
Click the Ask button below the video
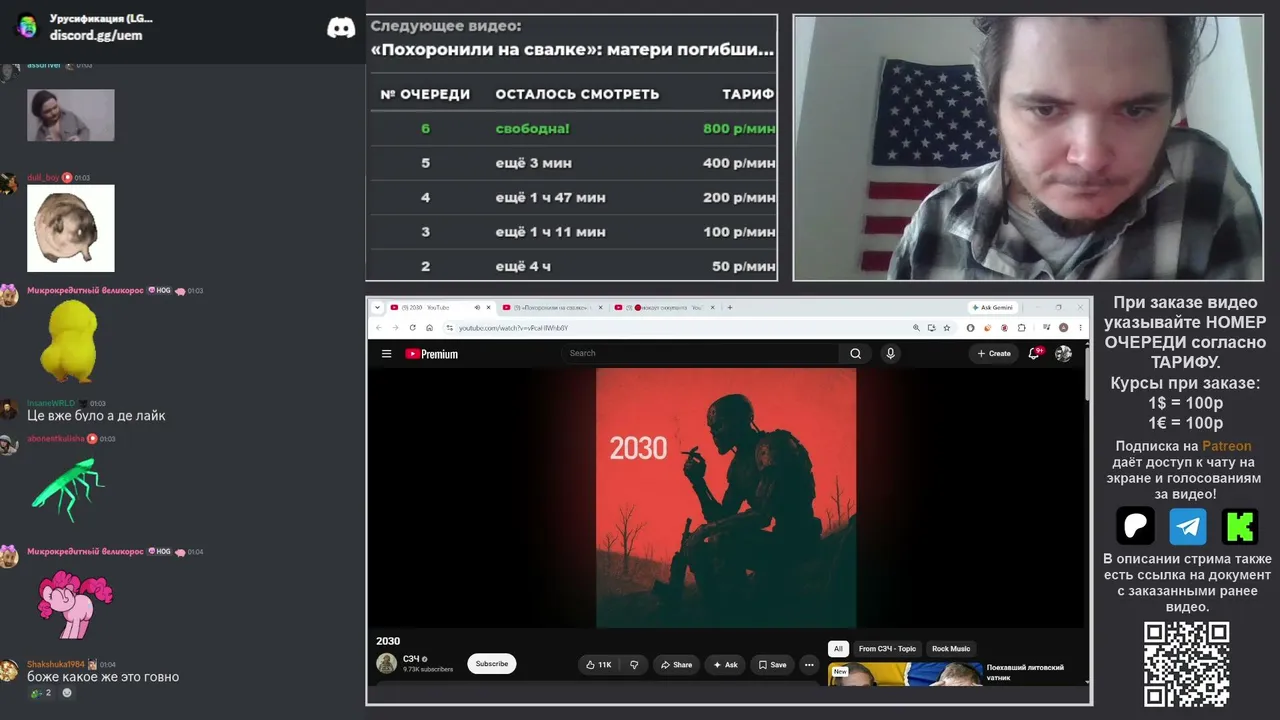pyautogui.click(x=725, y=665)
